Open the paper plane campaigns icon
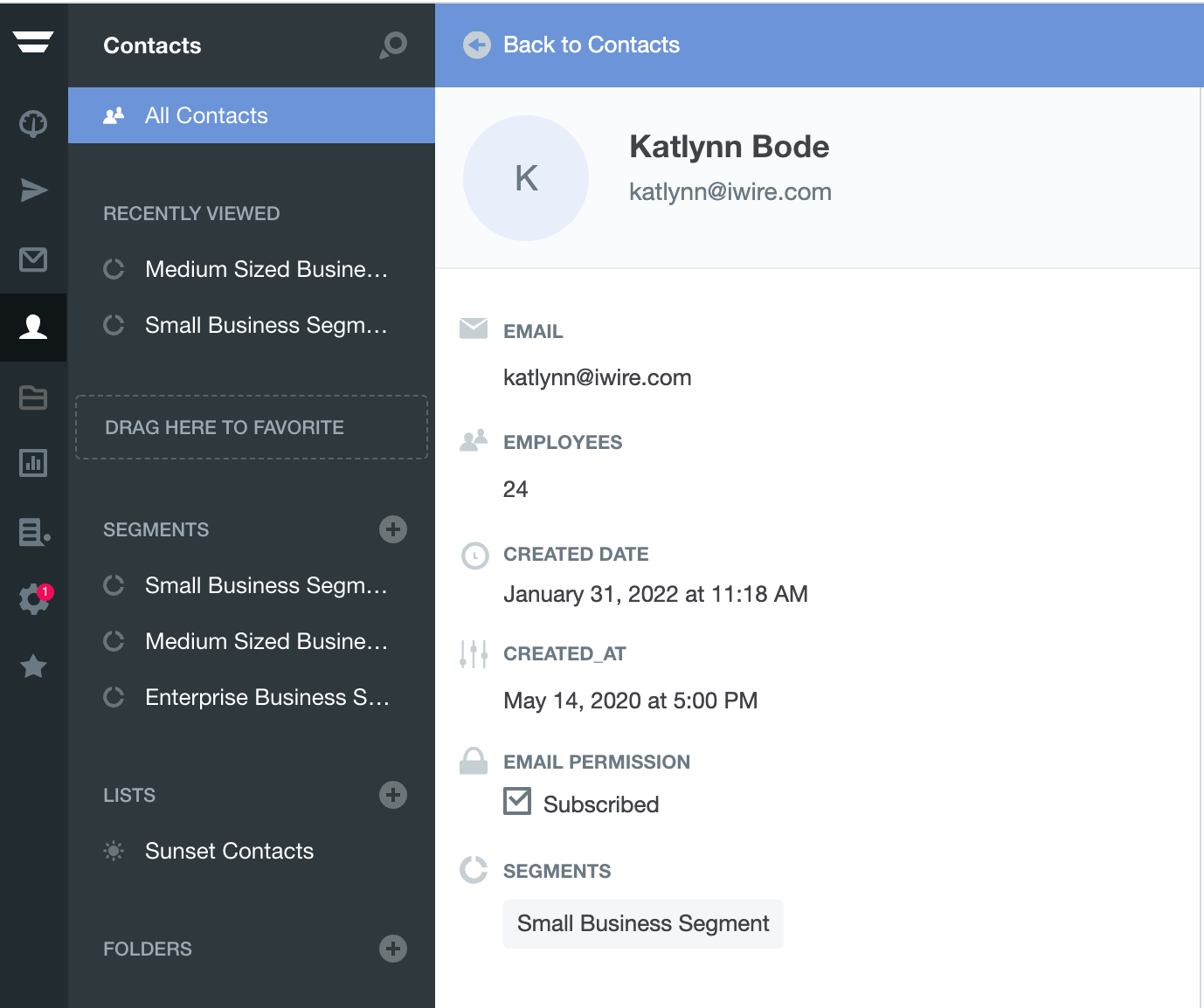Image resolution: width=1204 pixels, height=1008 pixels. point(33,190)
